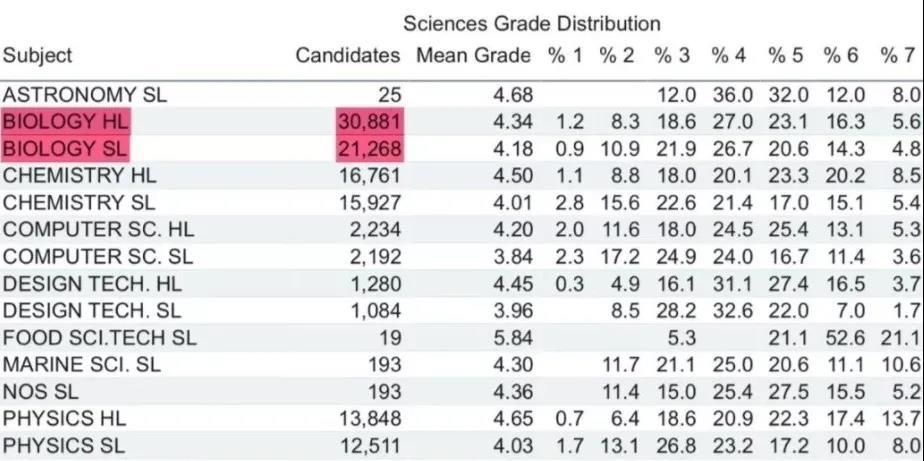Click the Sciences Grade Distribution title
This screenshot has height=461, width=924.
click(531, 23)
